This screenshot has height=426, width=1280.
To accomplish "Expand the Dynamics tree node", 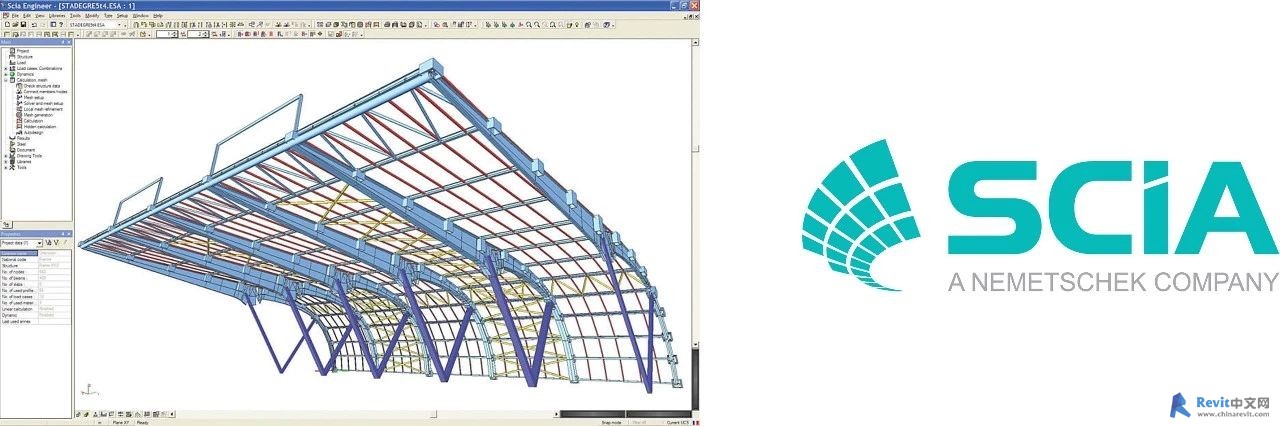I will pyautogui.click(x=5, y=74).
